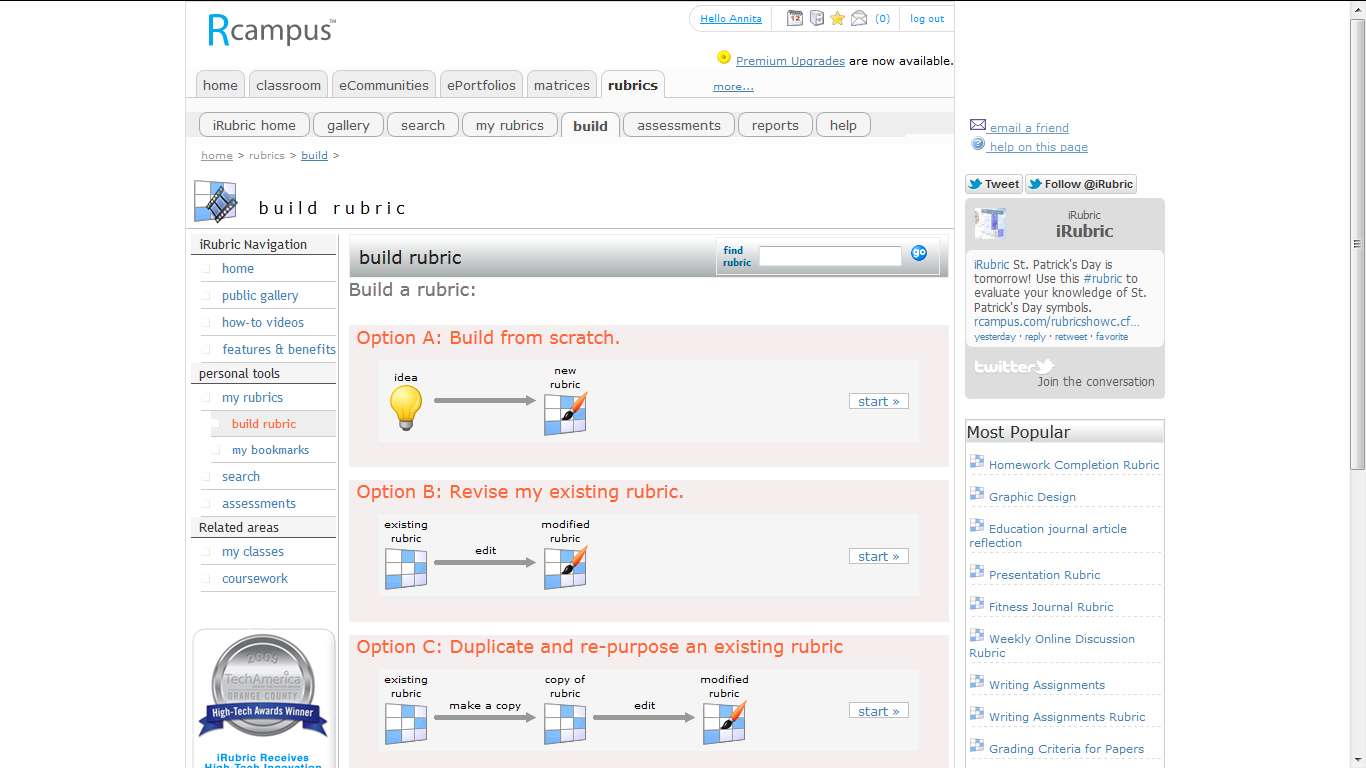Open the envelope messages icon

point(859,18)
